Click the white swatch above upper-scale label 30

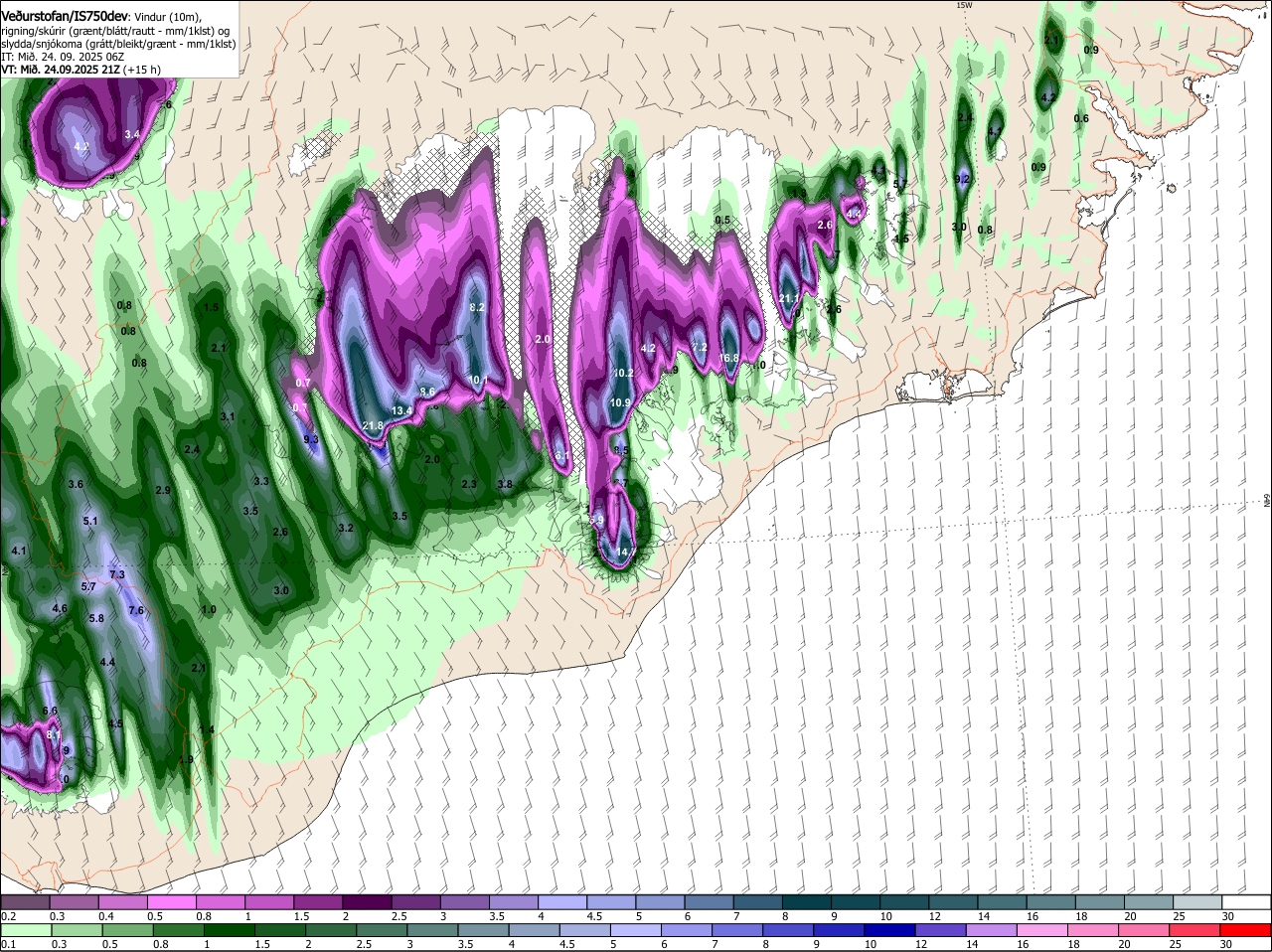[x=1247, y=902]
